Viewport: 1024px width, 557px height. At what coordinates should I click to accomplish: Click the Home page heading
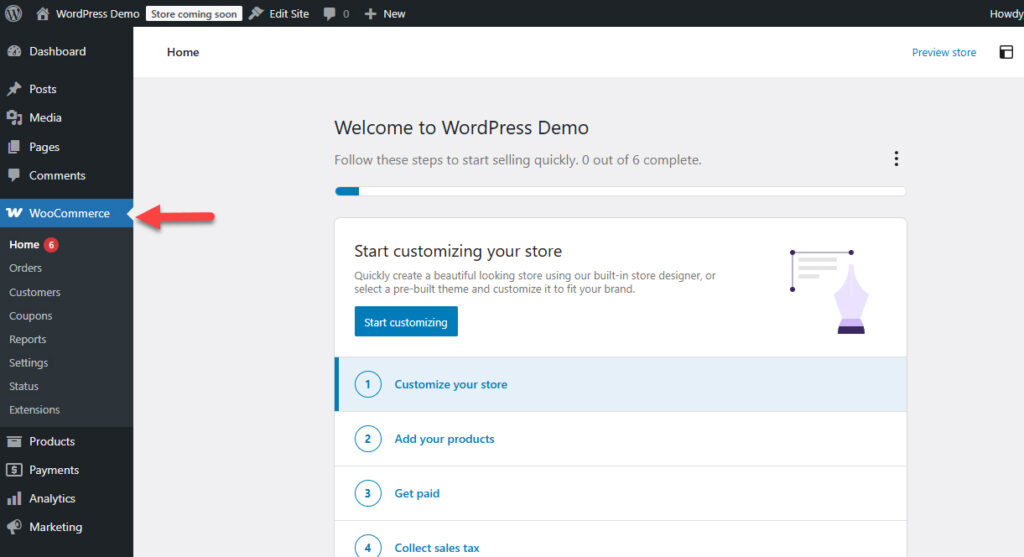(x=183, y=52)
